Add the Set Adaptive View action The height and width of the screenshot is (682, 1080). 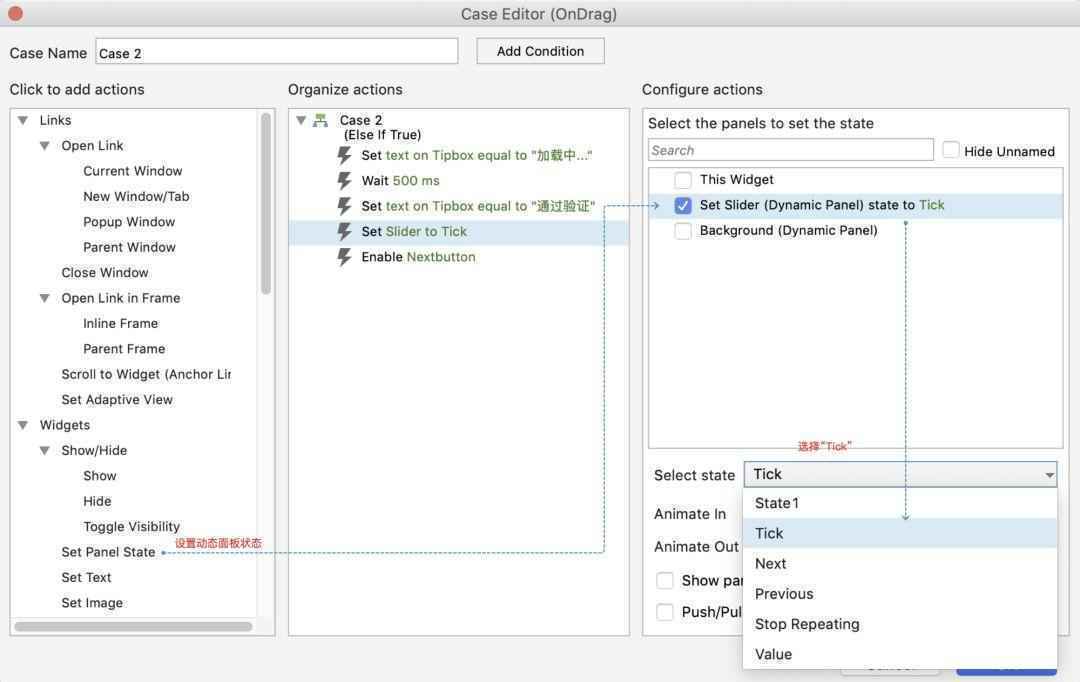[x=117, y=400]
